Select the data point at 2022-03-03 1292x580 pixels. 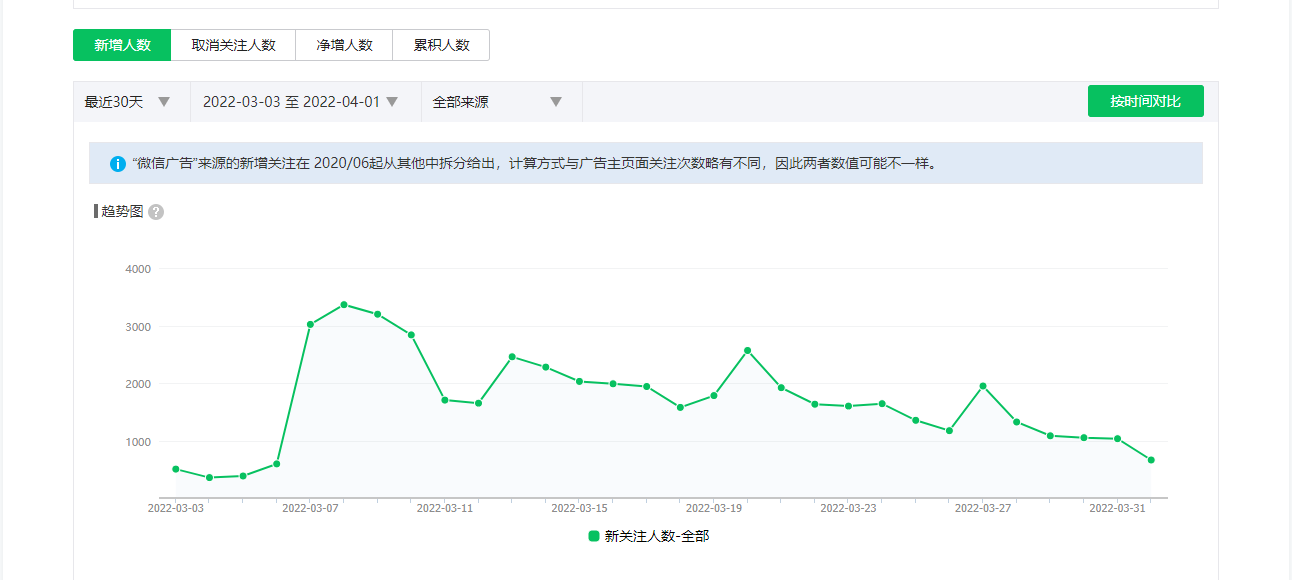176,469
